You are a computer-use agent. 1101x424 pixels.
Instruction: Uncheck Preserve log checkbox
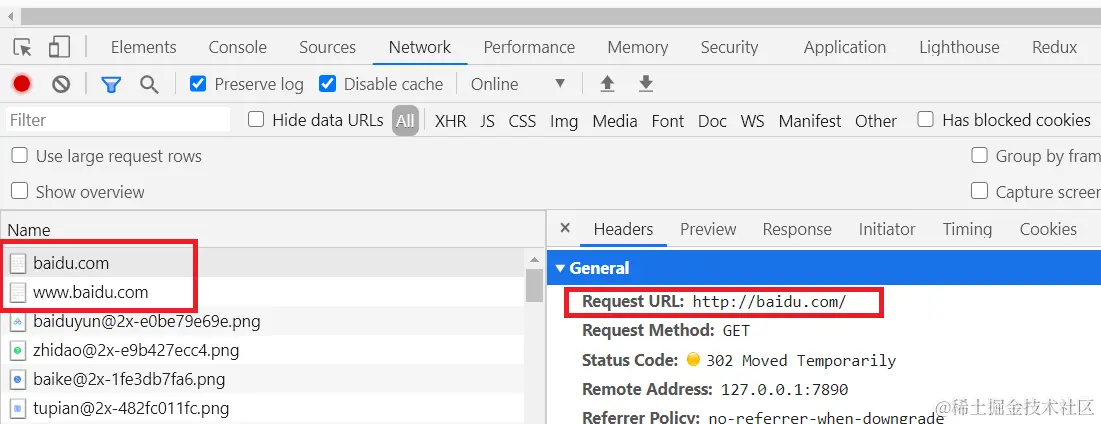(x=198, y=84)
